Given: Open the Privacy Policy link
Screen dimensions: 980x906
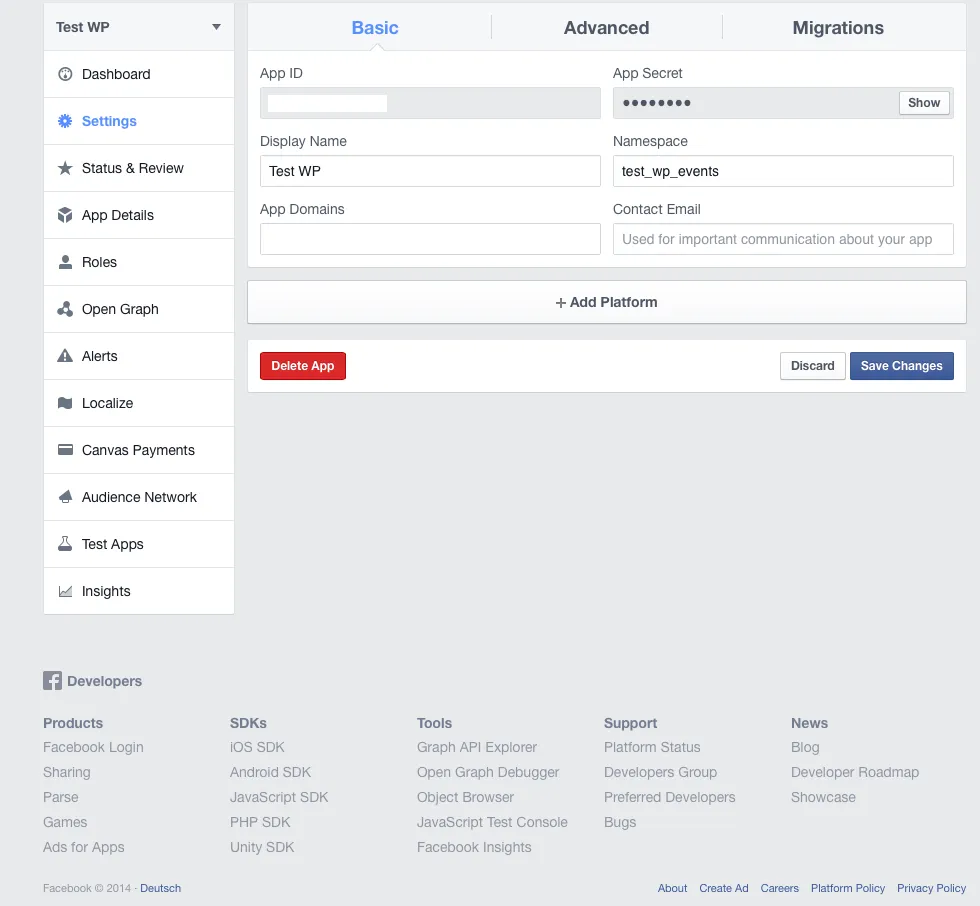Looking at the screenshot, I should coord(931,889).
